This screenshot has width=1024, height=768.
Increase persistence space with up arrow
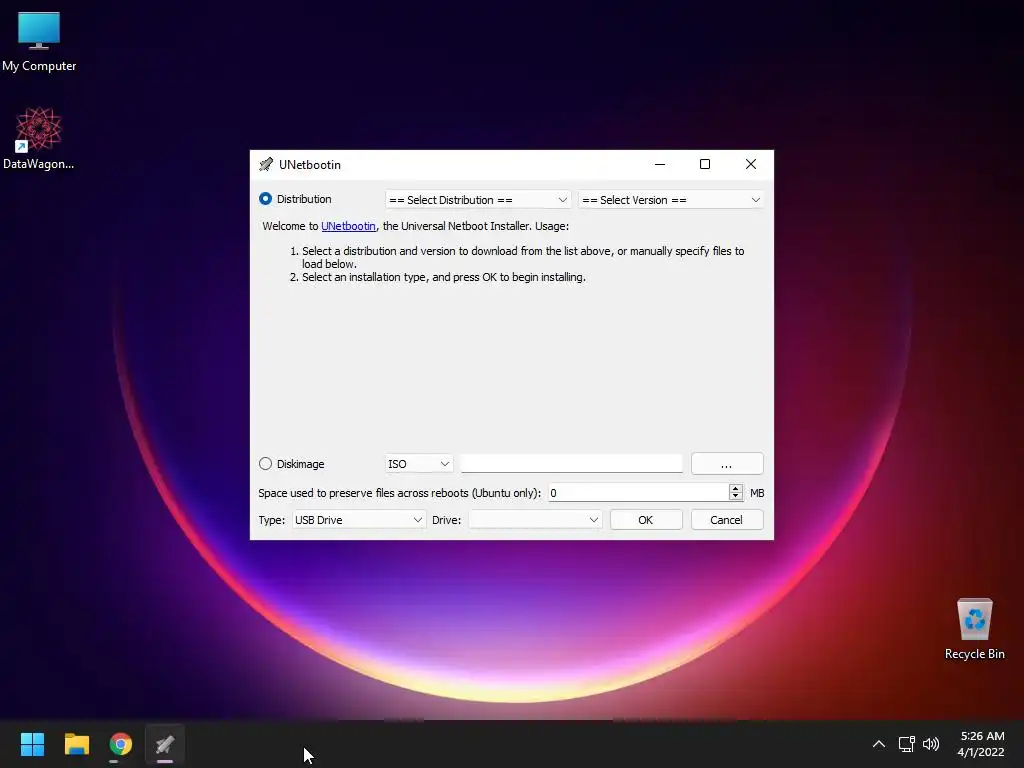[x=735, y=488]
